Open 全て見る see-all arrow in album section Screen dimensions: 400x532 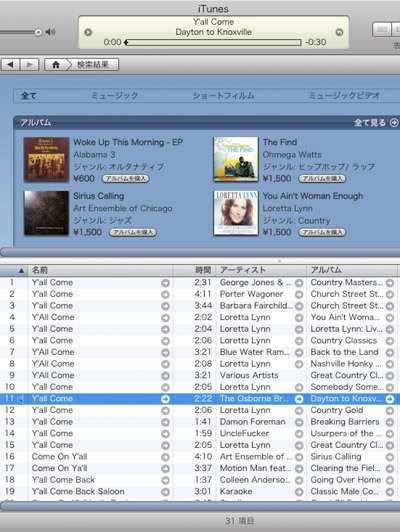pos(394,122)
